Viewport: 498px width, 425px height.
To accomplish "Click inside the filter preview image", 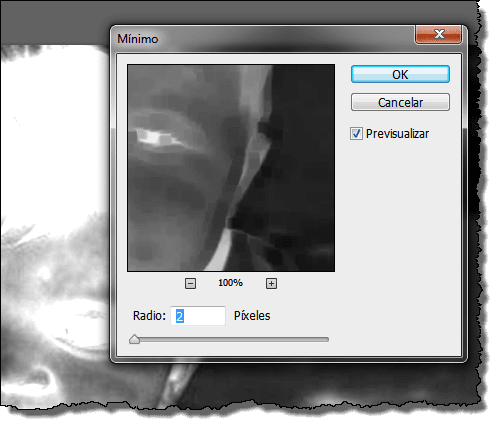I will point(231,168).
